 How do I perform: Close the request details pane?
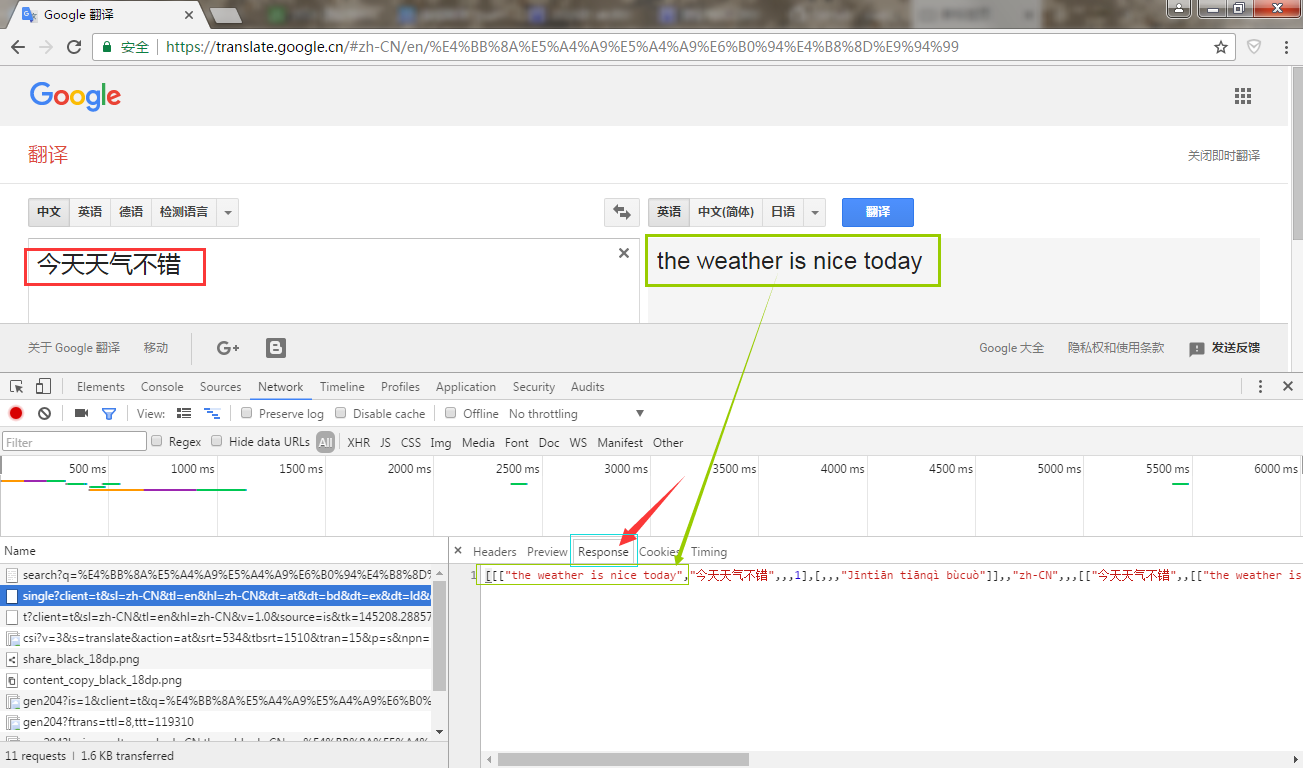tap(458, 551)
